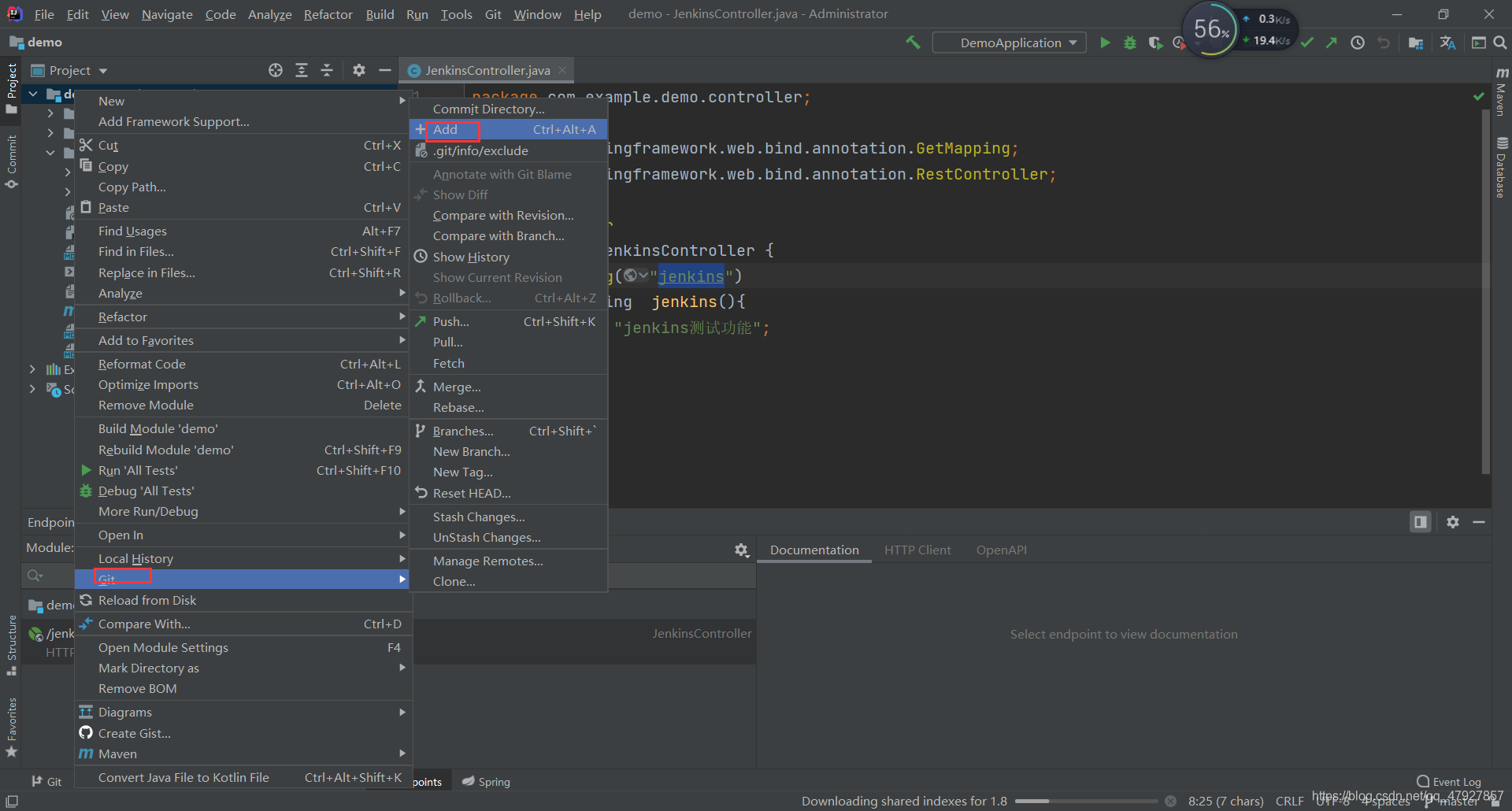
Task: Click Collapse All icon in Project panel
Action: 327,70
